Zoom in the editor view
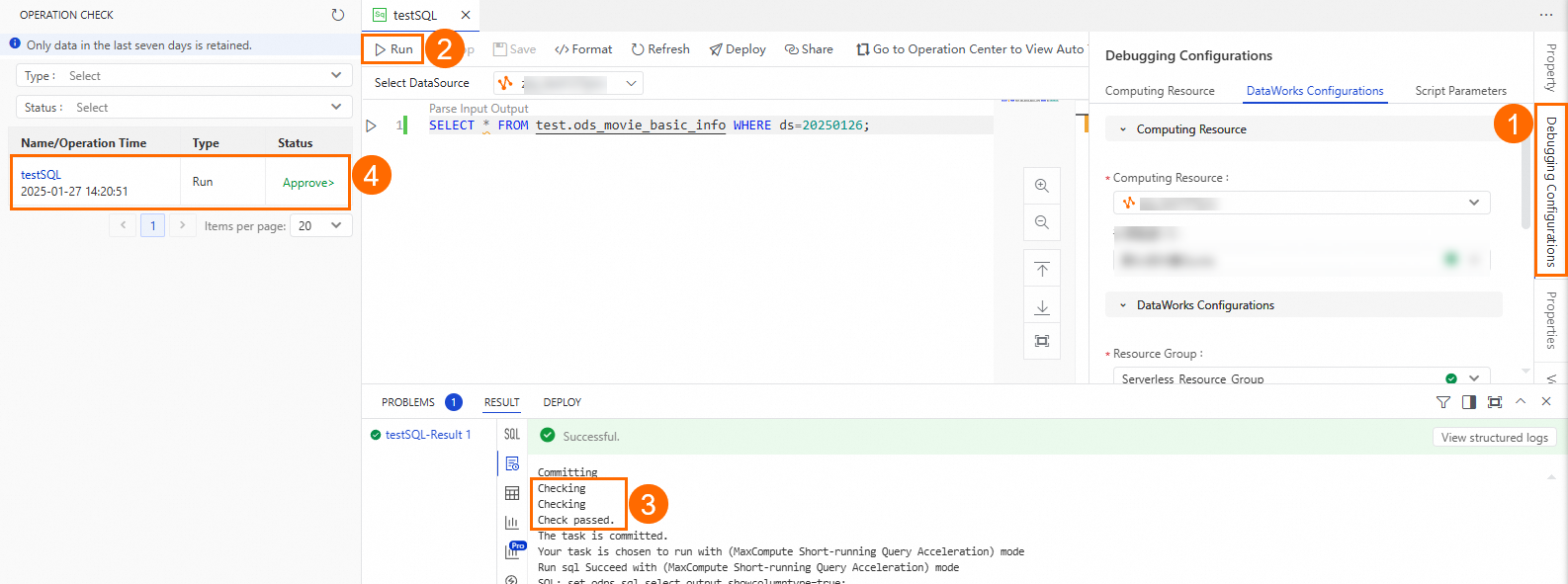Screen dimensions: 1568x584 [1042, 186]
